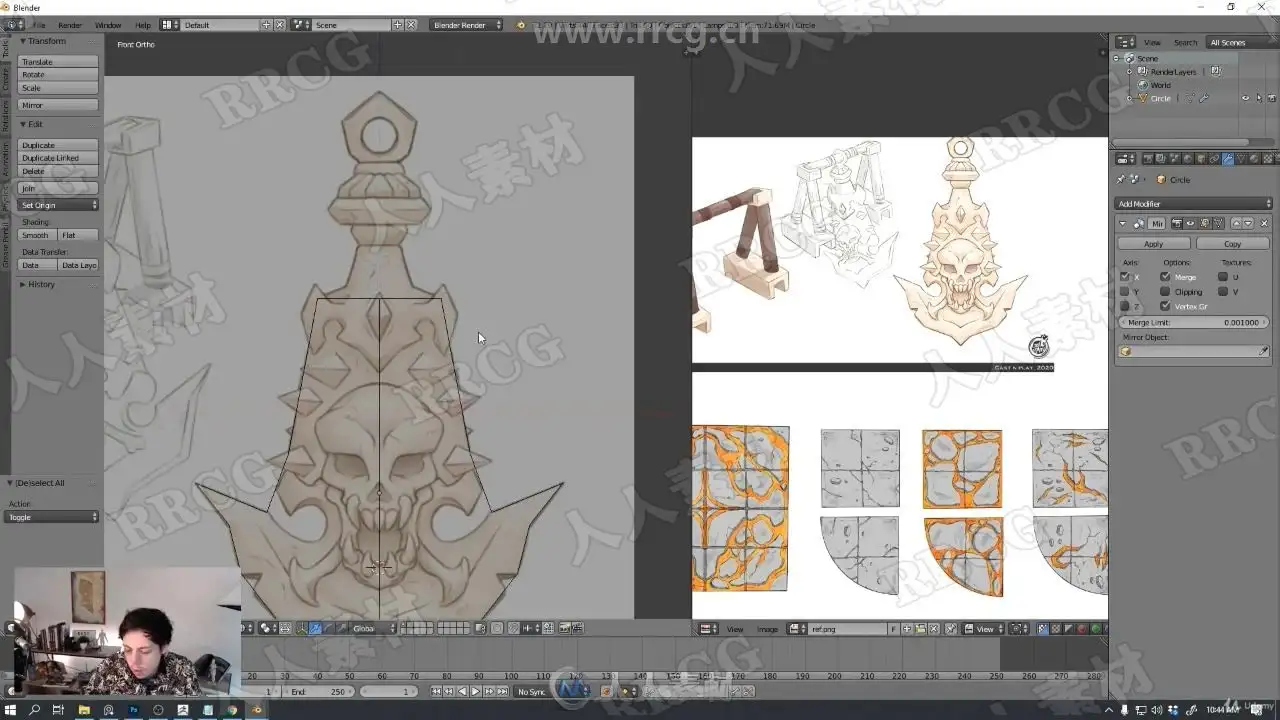Open the Set Origin dropdown
1280x720 pixels.
pyautogui.click(x=59, y=205)
